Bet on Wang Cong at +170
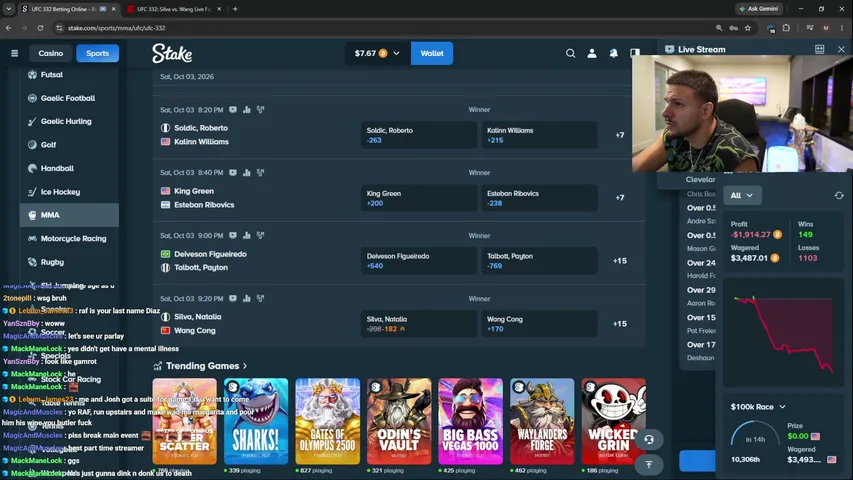853x480 pixels. click(x=539, y=324)
